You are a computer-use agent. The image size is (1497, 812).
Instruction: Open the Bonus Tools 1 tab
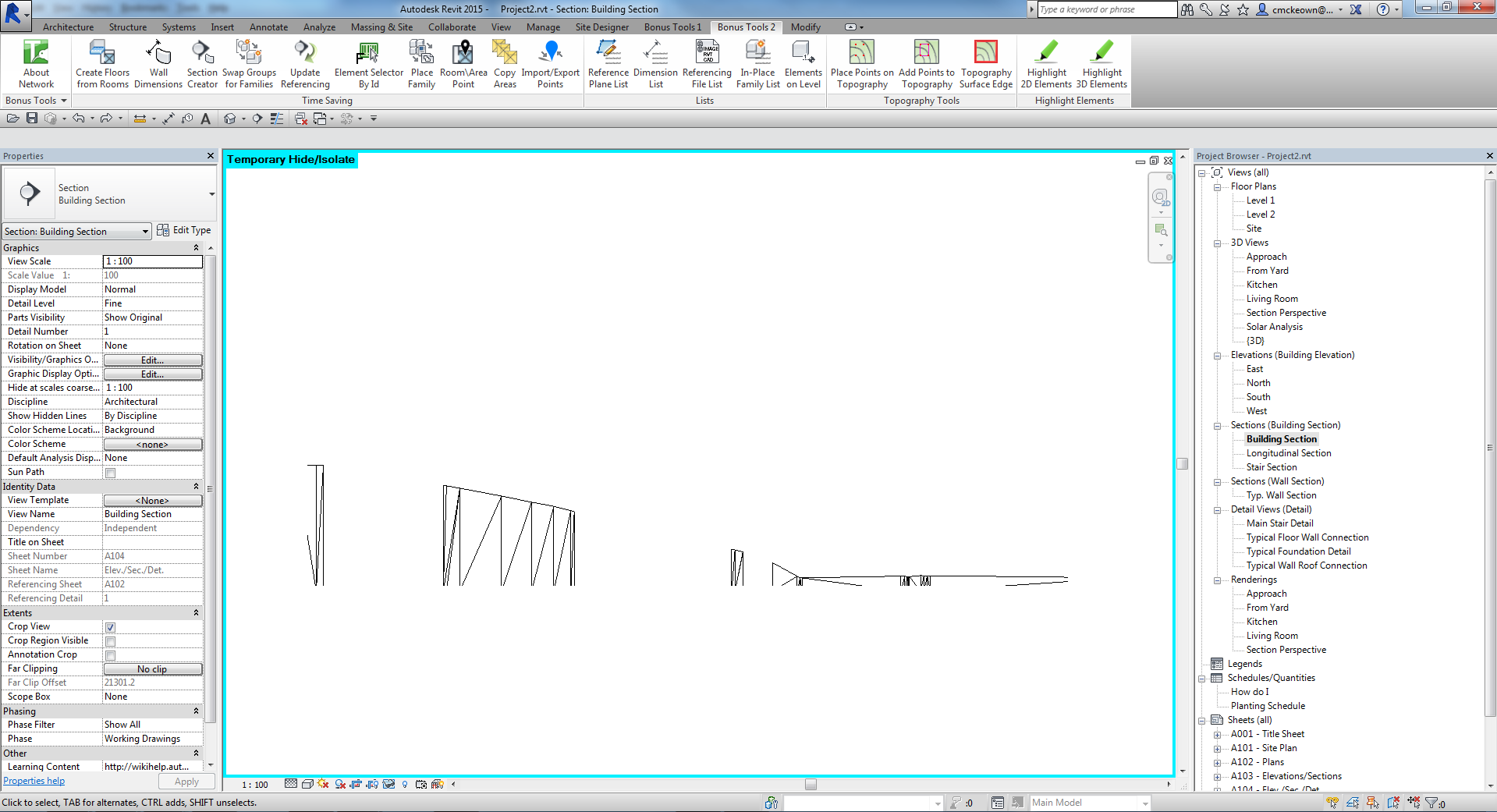[672, 27]
